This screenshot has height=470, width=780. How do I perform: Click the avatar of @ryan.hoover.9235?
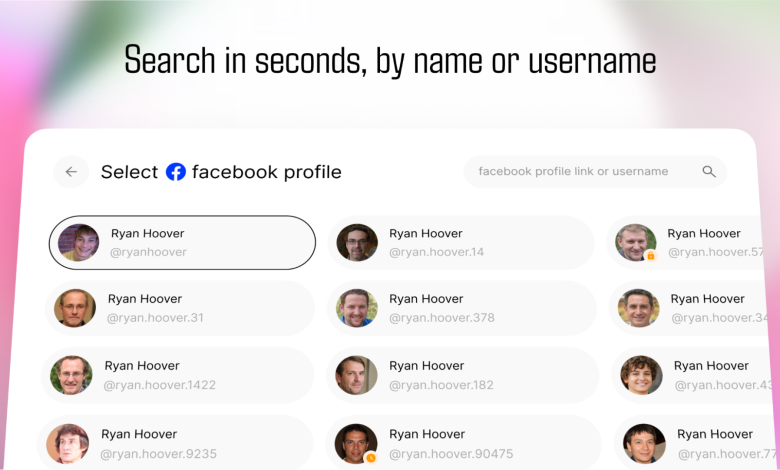(x=68, y=444)
